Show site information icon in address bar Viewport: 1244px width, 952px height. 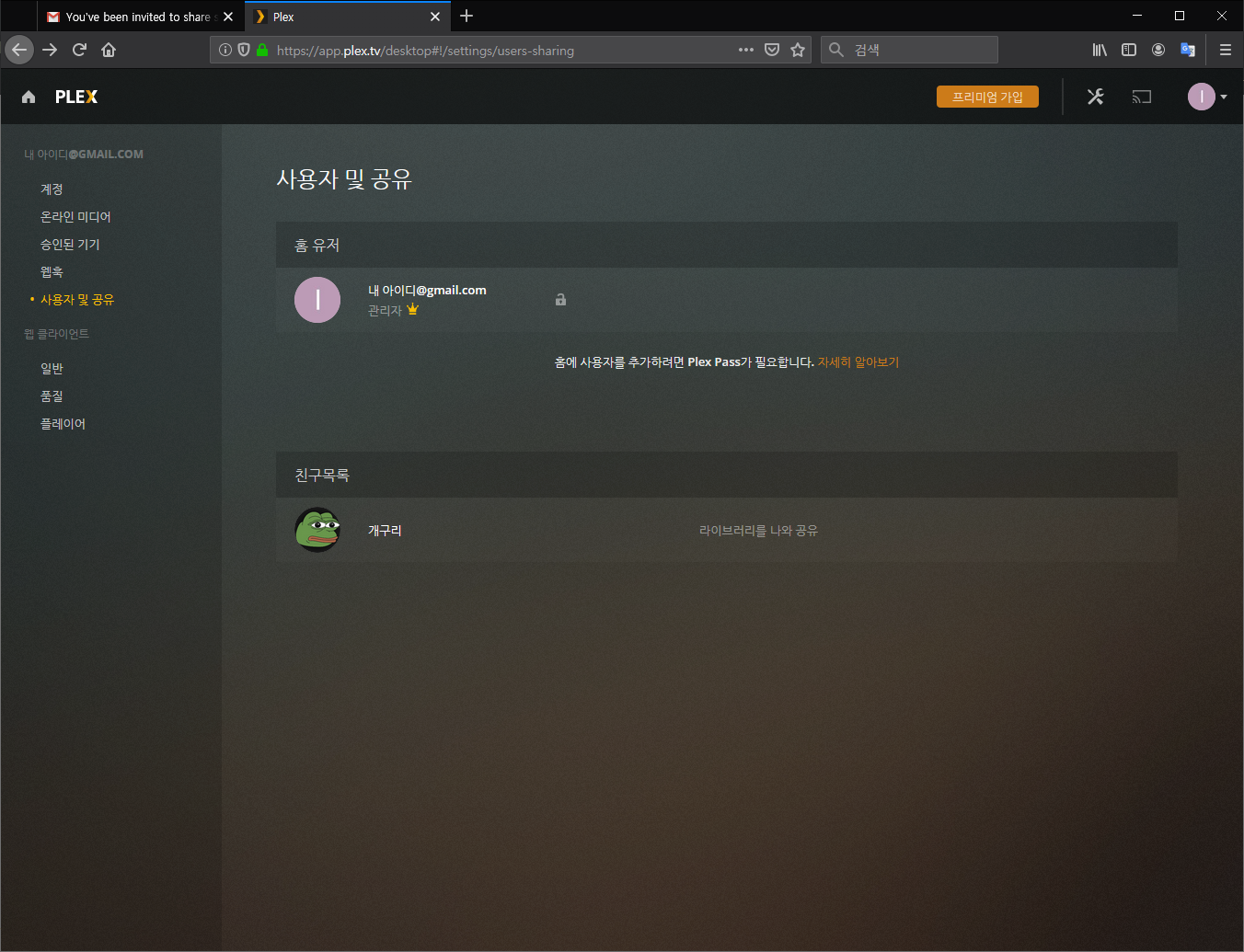click(225, 50)
